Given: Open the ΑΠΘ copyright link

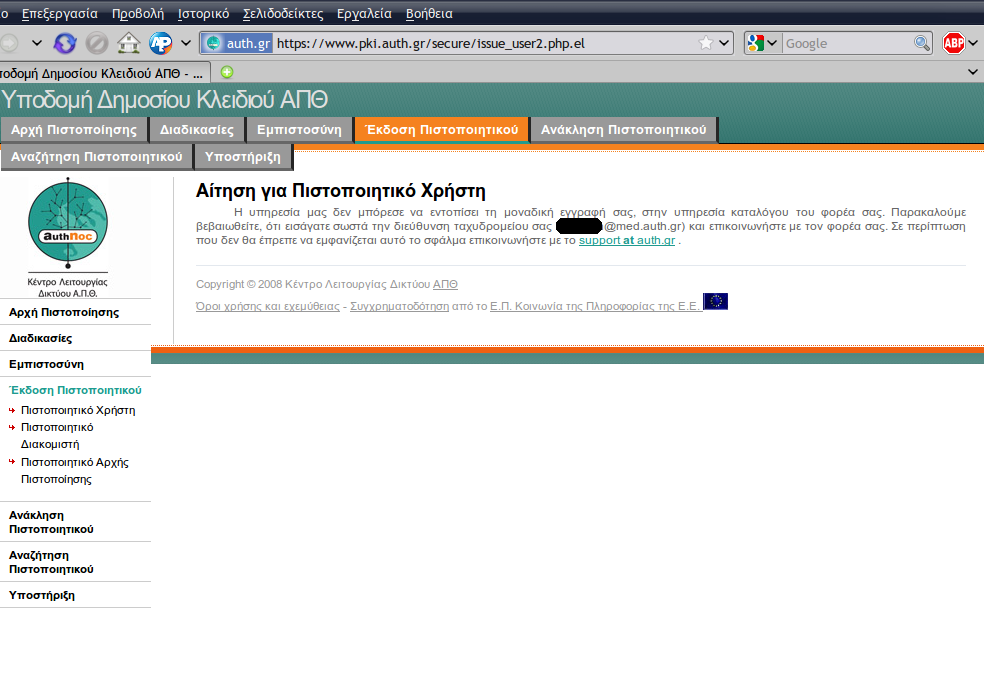Looking at the screenshot, I should pos(445,284).
